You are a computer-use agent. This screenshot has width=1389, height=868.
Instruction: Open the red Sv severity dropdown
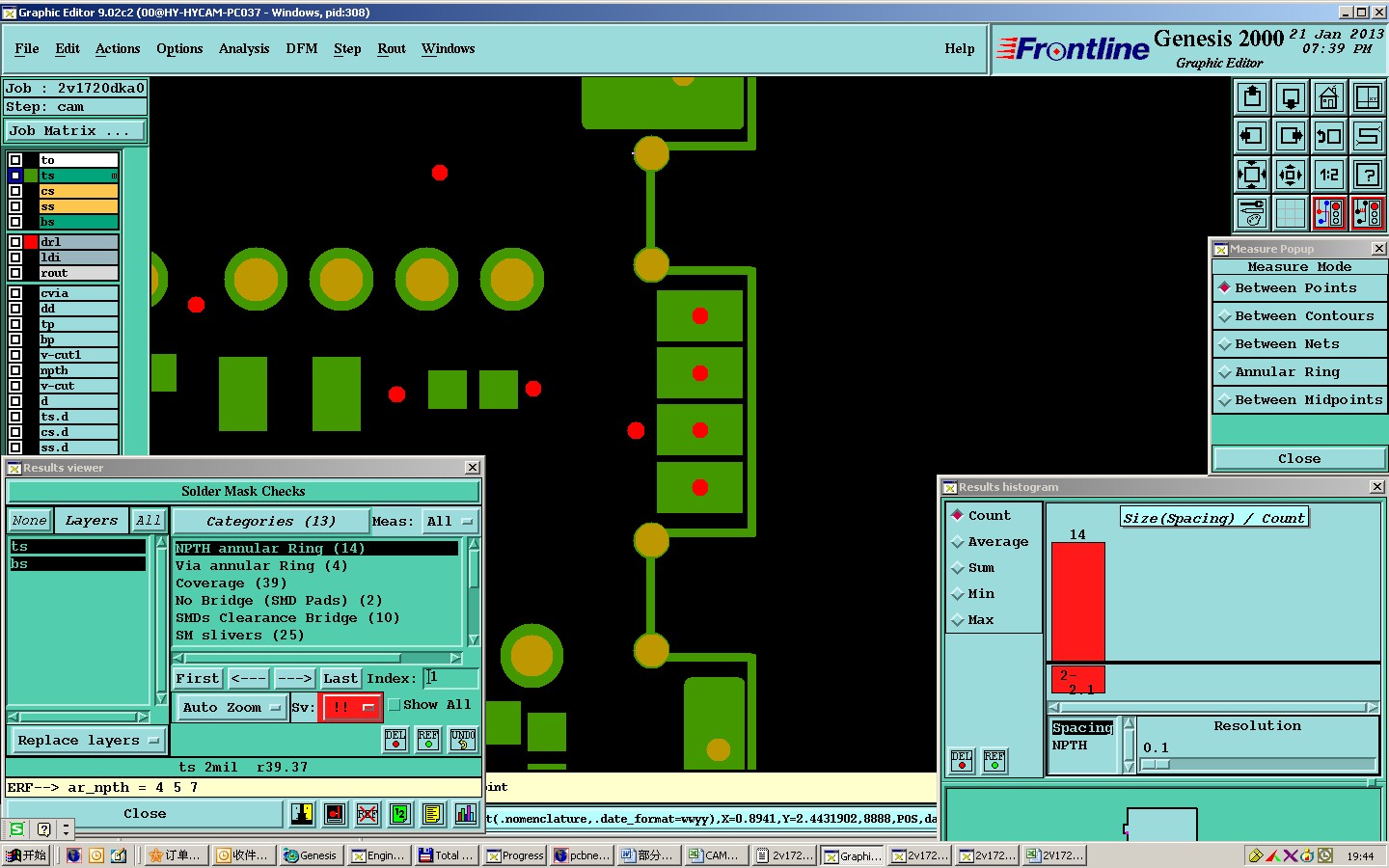click(351, 707)
